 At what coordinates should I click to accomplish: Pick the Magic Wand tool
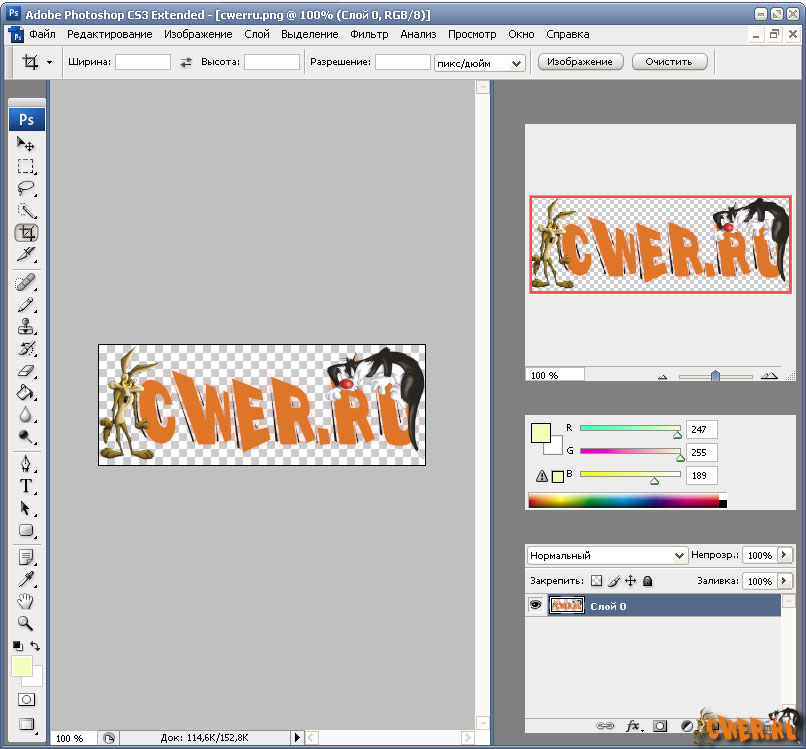(26, 210)
